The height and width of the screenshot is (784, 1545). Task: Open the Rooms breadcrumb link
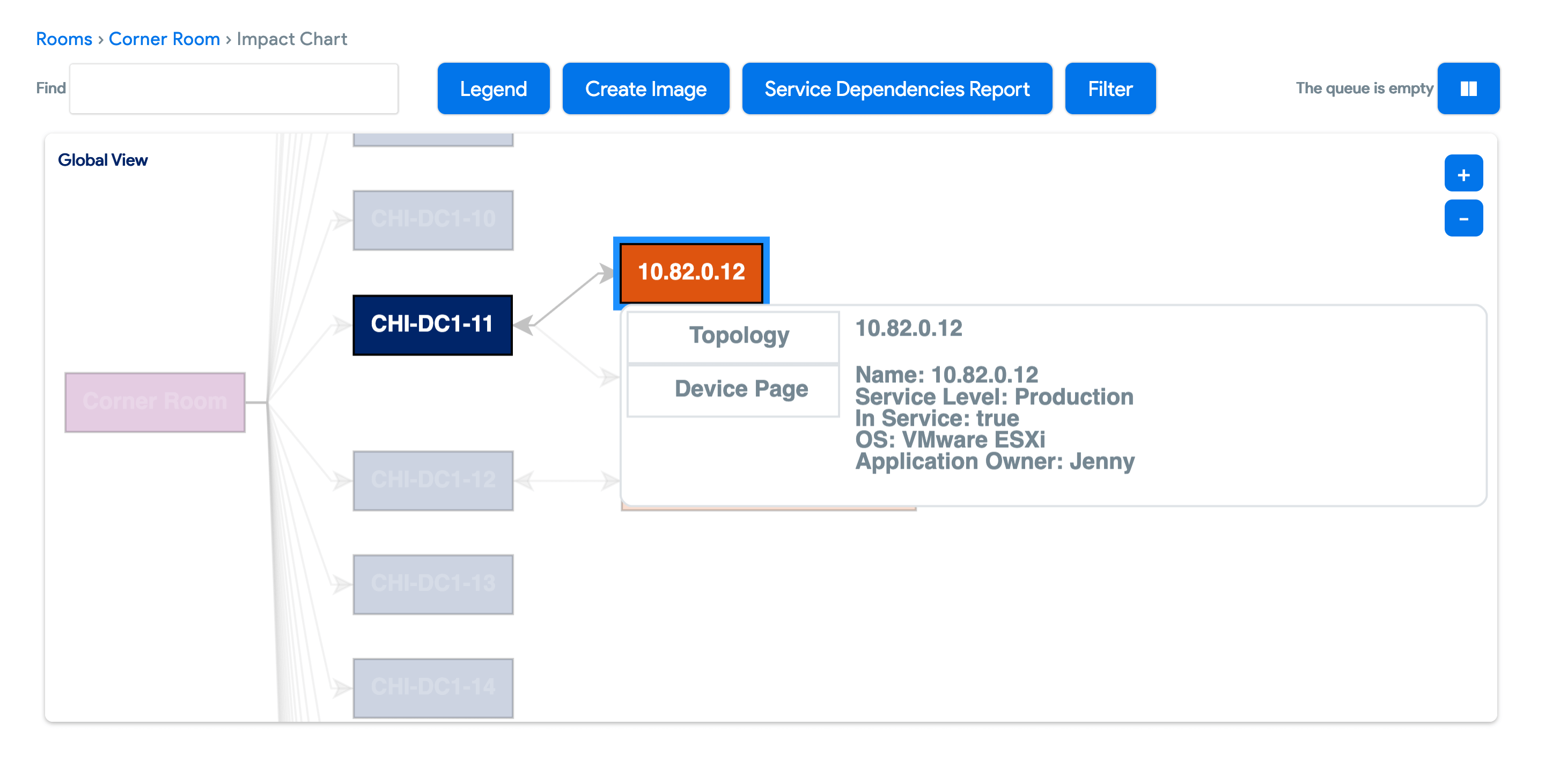click(x=64, y=39)
